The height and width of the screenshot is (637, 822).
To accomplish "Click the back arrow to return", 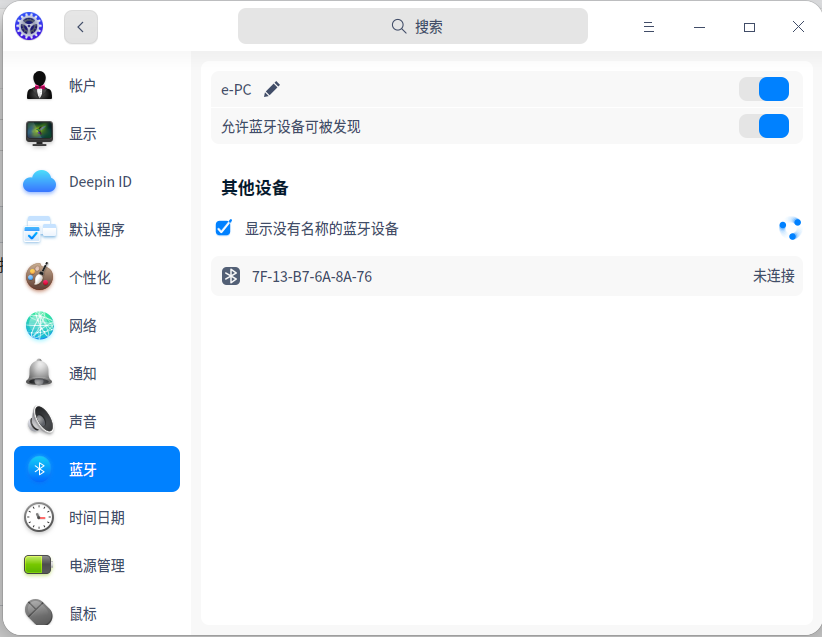I will 80,27.
